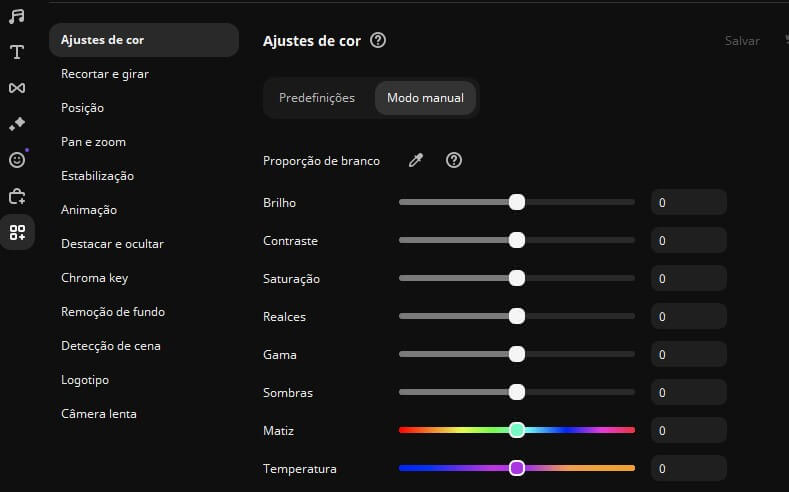
Task: Click help icon next to Ajustes de cor title
Action: pyautogui.click(x=378, y=41)
